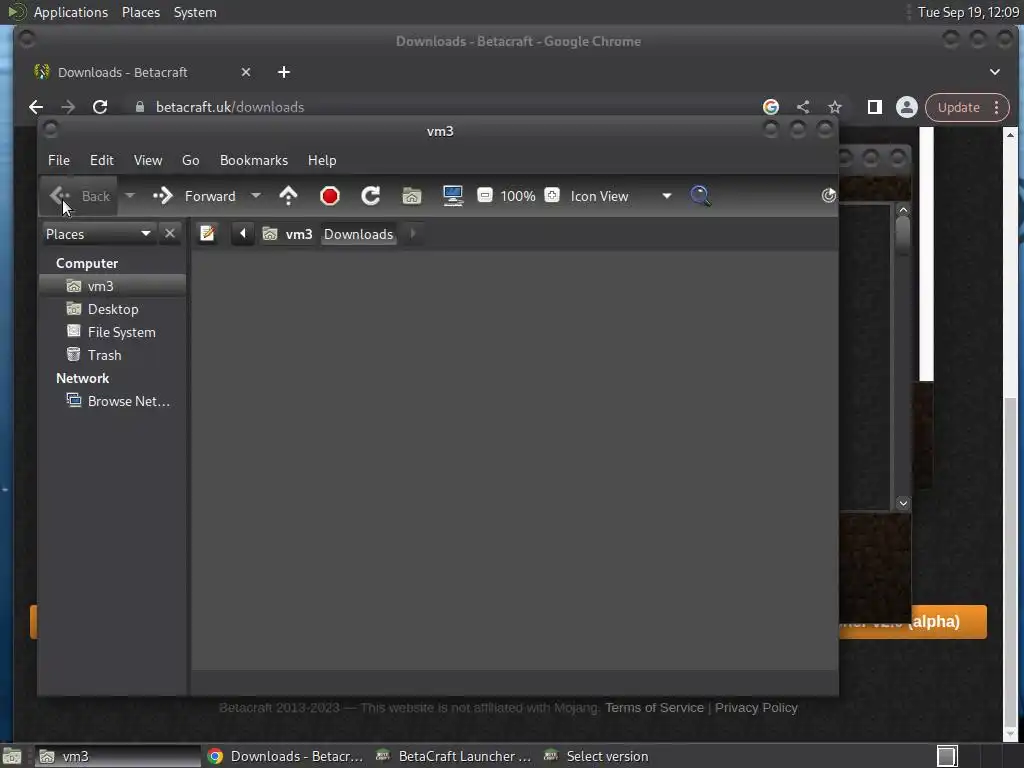Image resolution: width=1024 pixels, height=768 pixels.
Task: Open the Chrome tab search chevron
Action: [995, 72]
